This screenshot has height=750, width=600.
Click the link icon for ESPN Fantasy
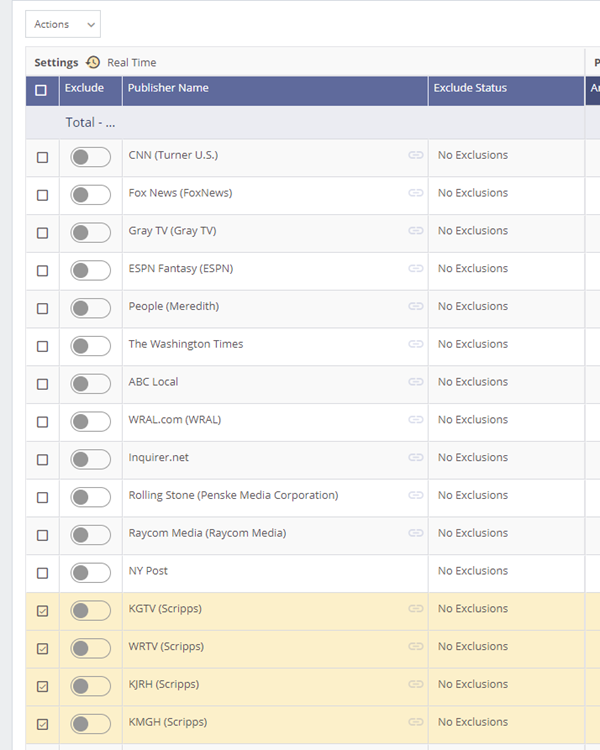[x=415, y=269]
